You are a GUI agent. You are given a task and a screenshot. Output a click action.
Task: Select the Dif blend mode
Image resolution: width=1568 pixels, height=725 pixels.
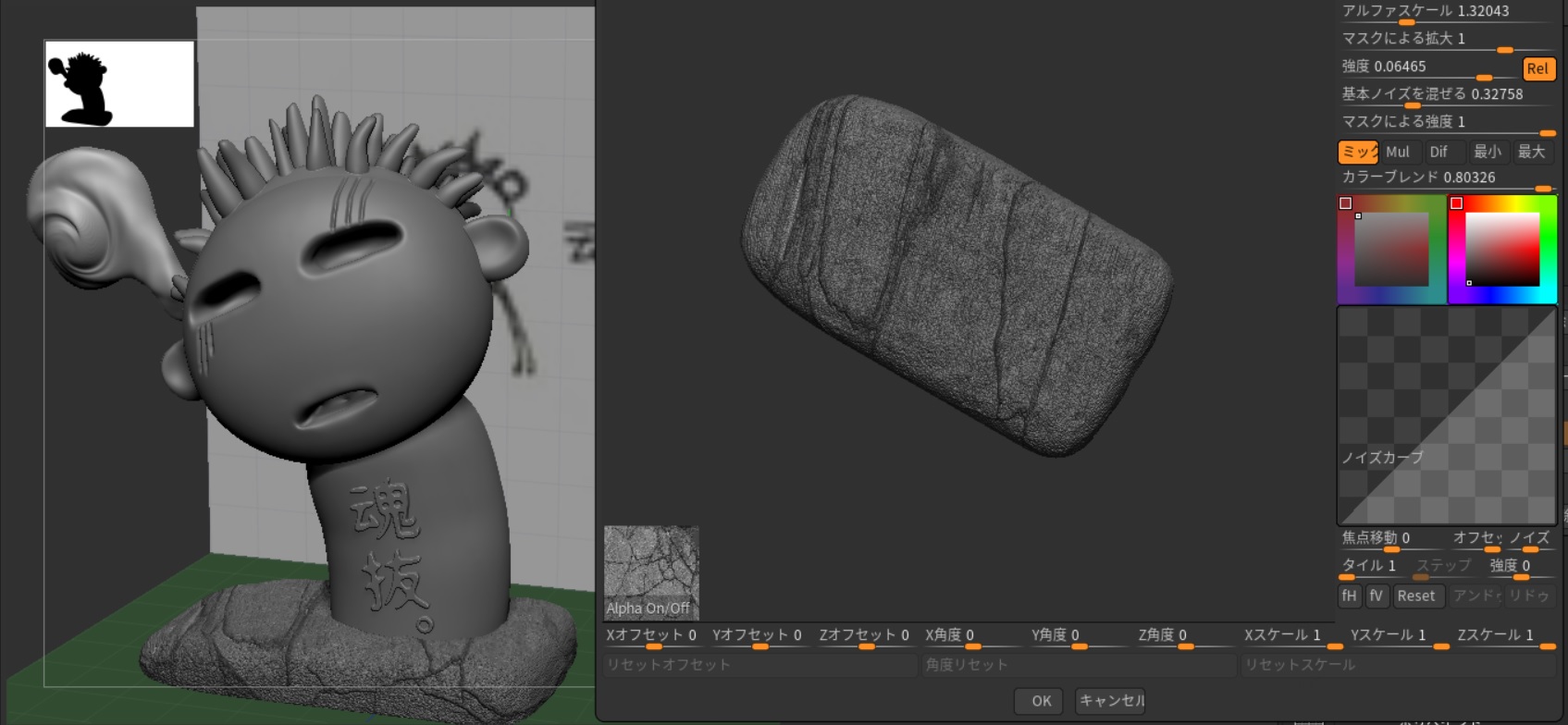pos(1438,152)
